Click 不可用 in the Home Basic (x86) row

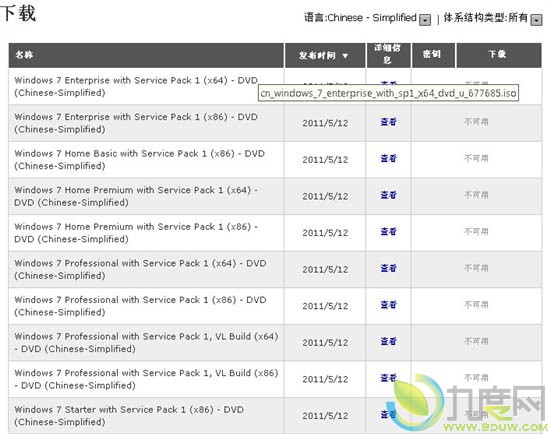pos(476,158)
